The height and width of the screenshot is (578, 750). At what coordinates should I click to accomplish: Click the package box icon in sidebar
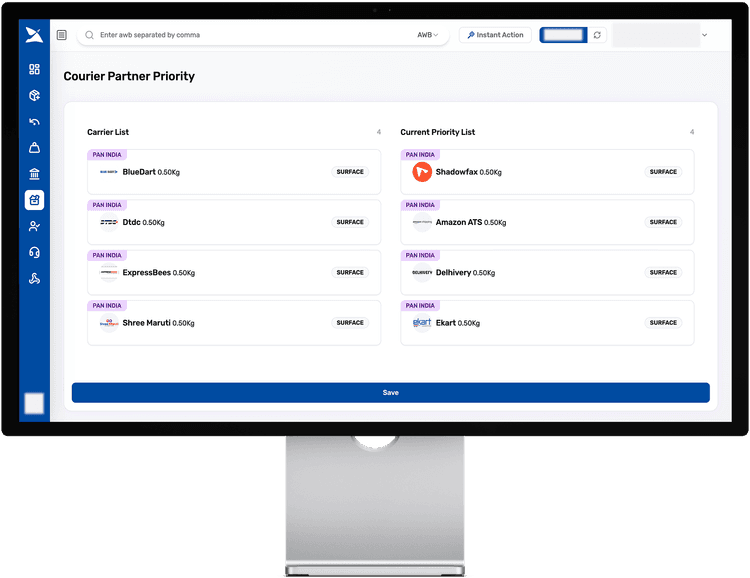pyautogui.click(x=34, y=96)
